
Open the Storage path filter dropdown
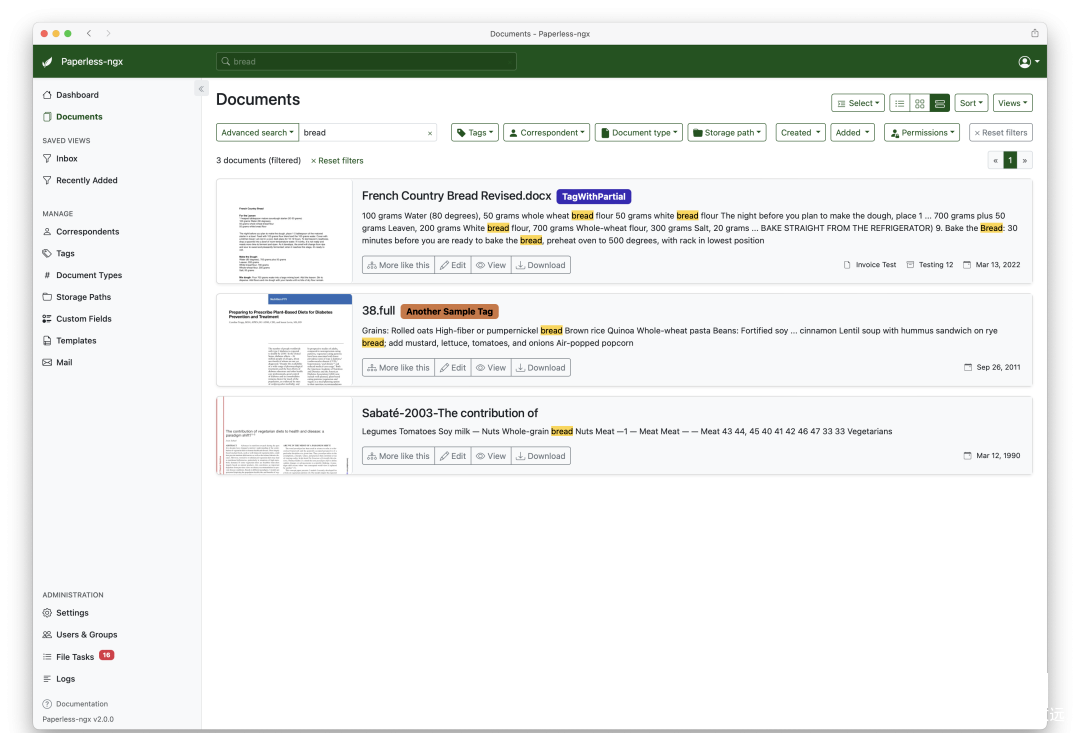coord(727,133)
